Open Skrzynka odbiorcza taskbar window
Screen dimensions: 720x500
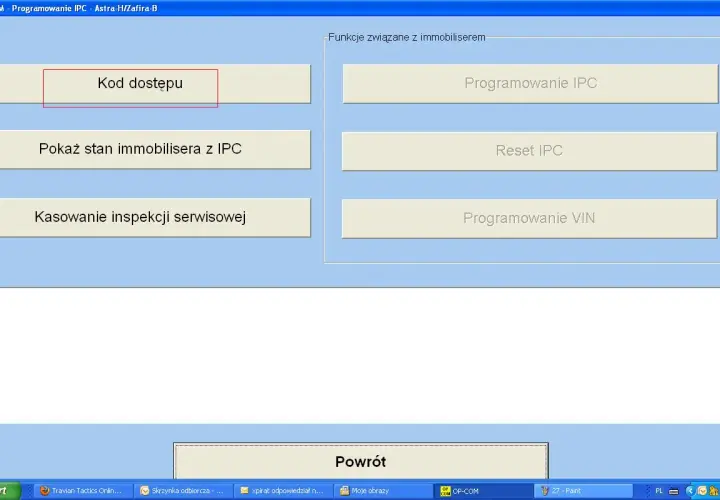click(183, 491)
